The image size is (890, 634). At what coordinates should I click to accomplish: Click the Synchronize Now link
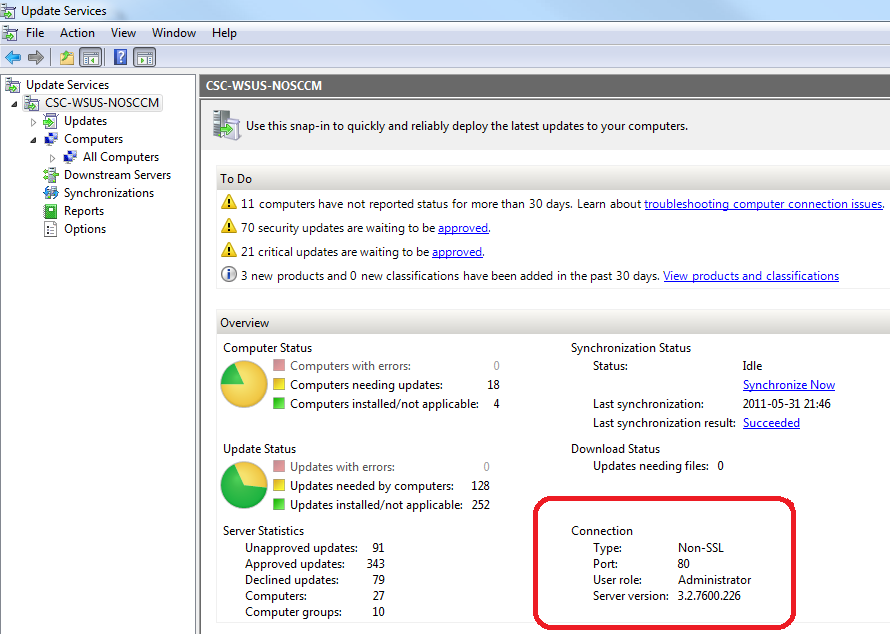click(x=788, y=384)
